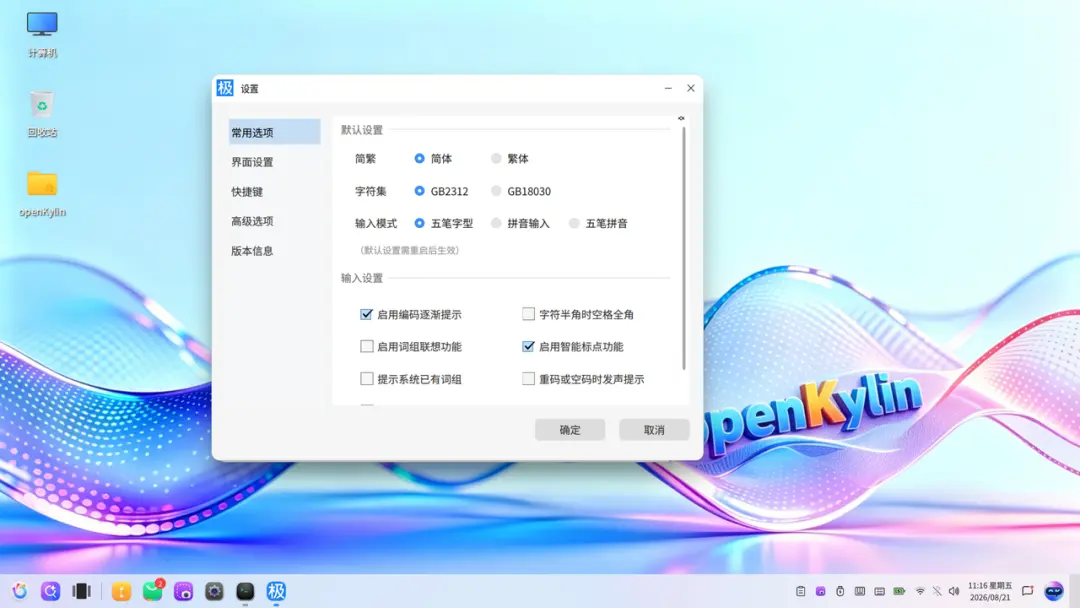Click the 取消 button
Image resolution: width=1080 pixels, height=608 pixels.
pyautogui.click(x=654, y=430)
